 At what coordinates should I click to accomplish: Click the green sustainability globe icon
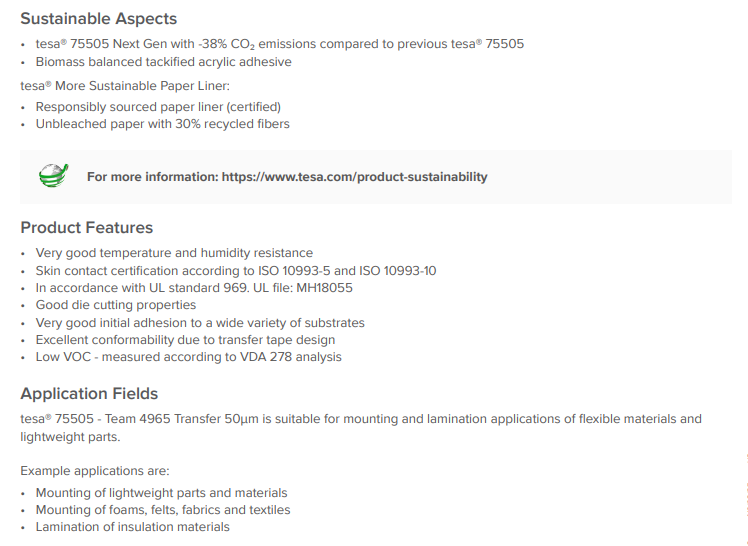pyautogui.click(x=53, y=176)
